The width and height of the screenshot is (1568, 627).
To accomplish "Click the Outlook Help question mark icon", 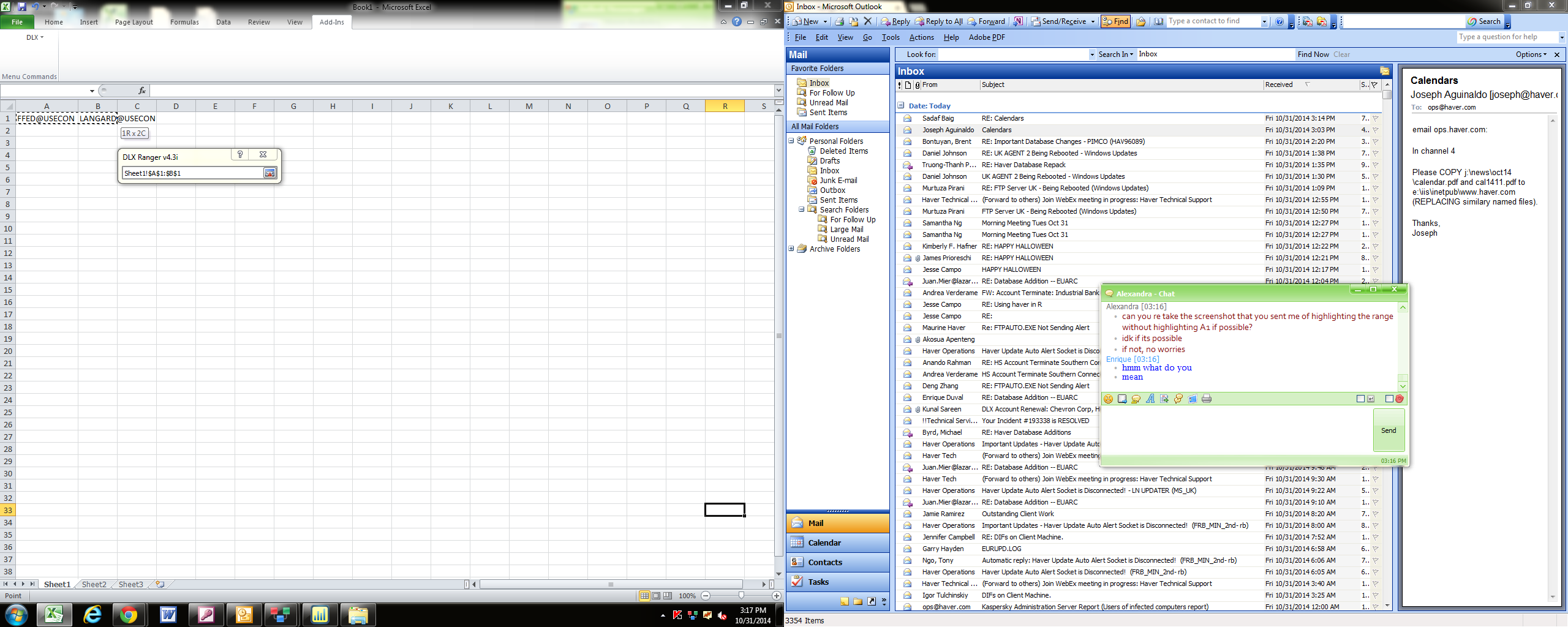I will pos(1280,21).
